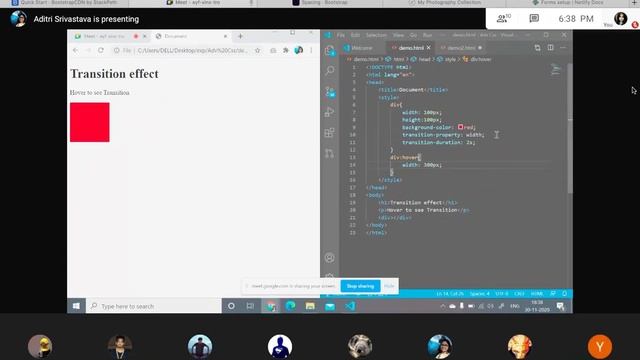Viewport: 640px width, 360px height.
Task: Open the Extensions icon in VS Code
Action: 330,133
